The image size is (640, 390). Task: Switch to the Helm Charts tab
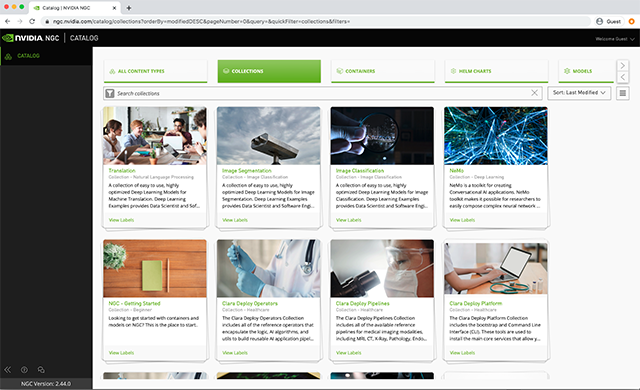496,71
